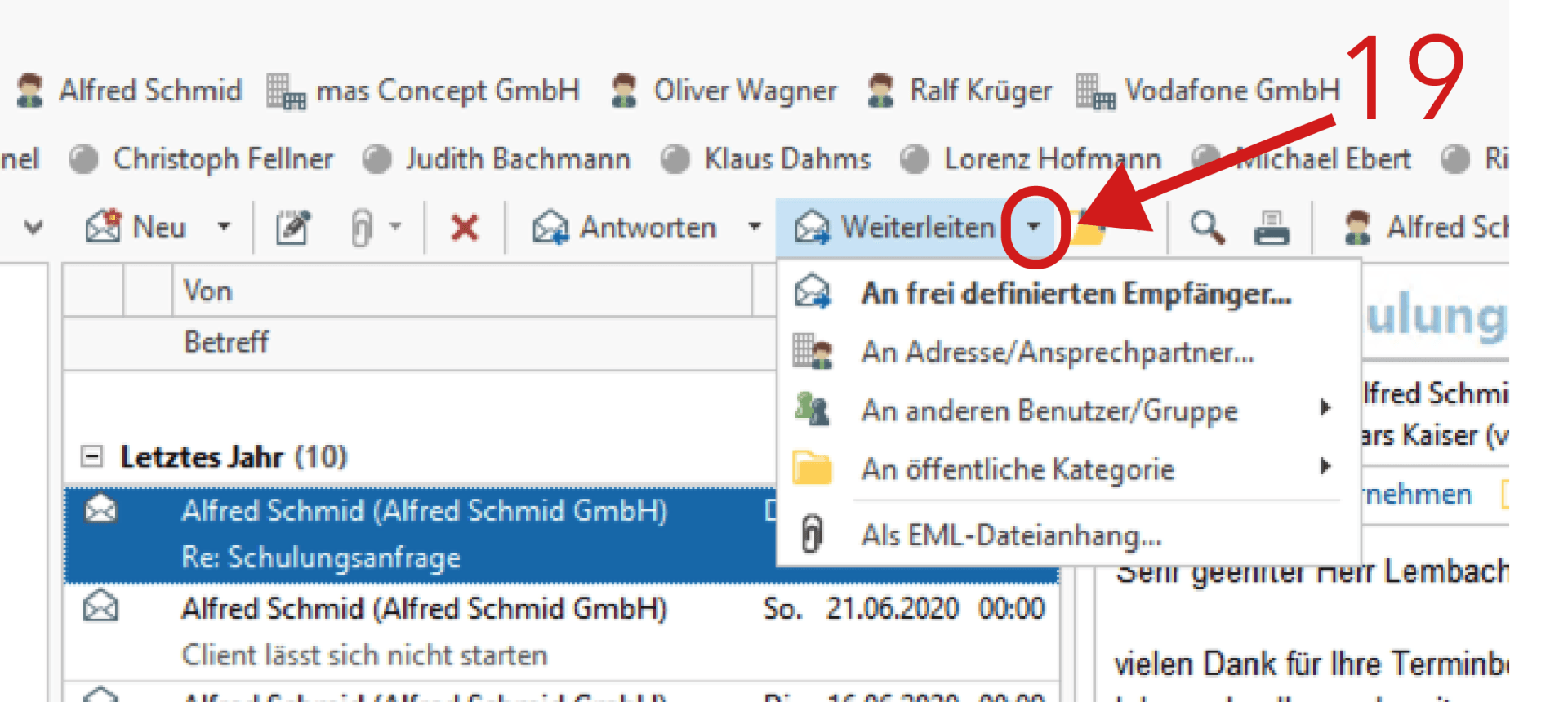
Task: Open the Neu dropdown arrow
Action: click(224, 227)
